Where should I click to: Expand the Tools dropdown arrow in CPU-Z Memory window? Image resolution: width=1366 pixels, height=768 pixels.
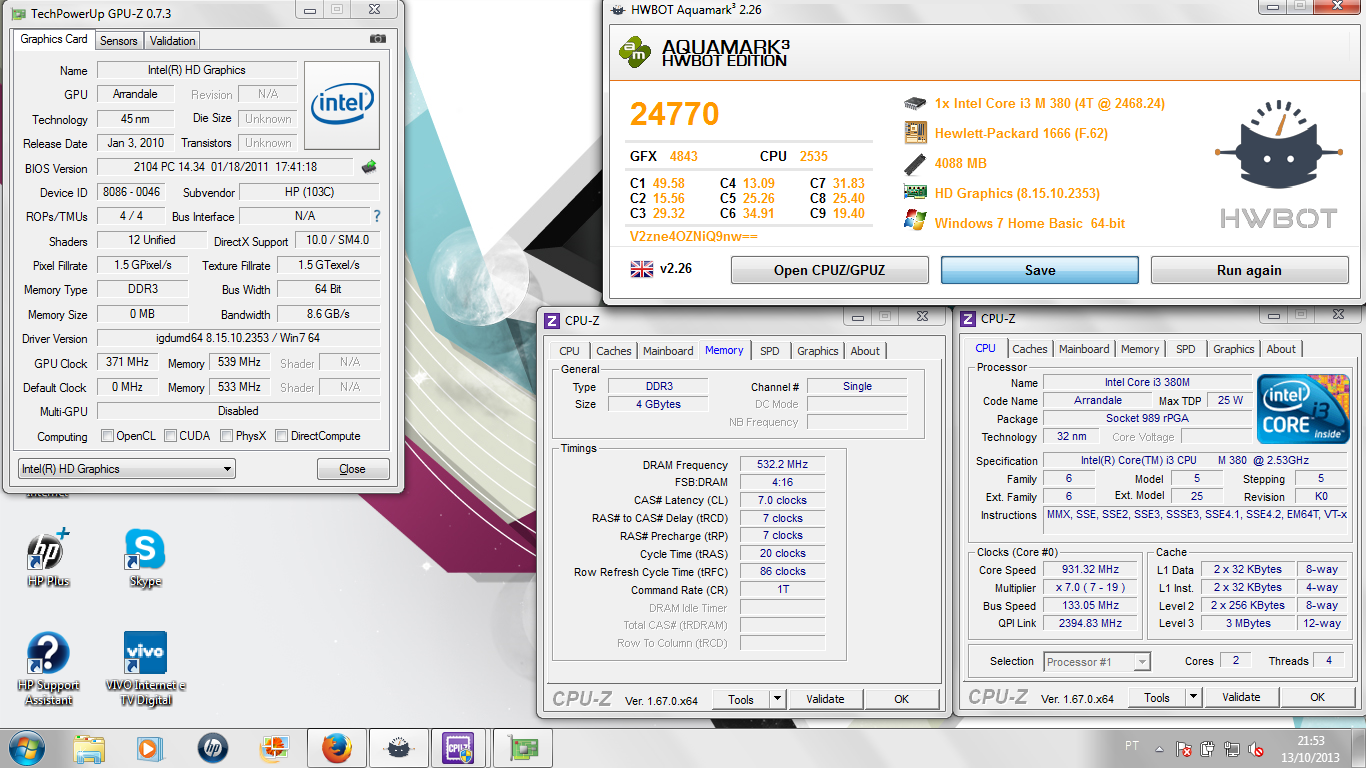coord(777,699)
